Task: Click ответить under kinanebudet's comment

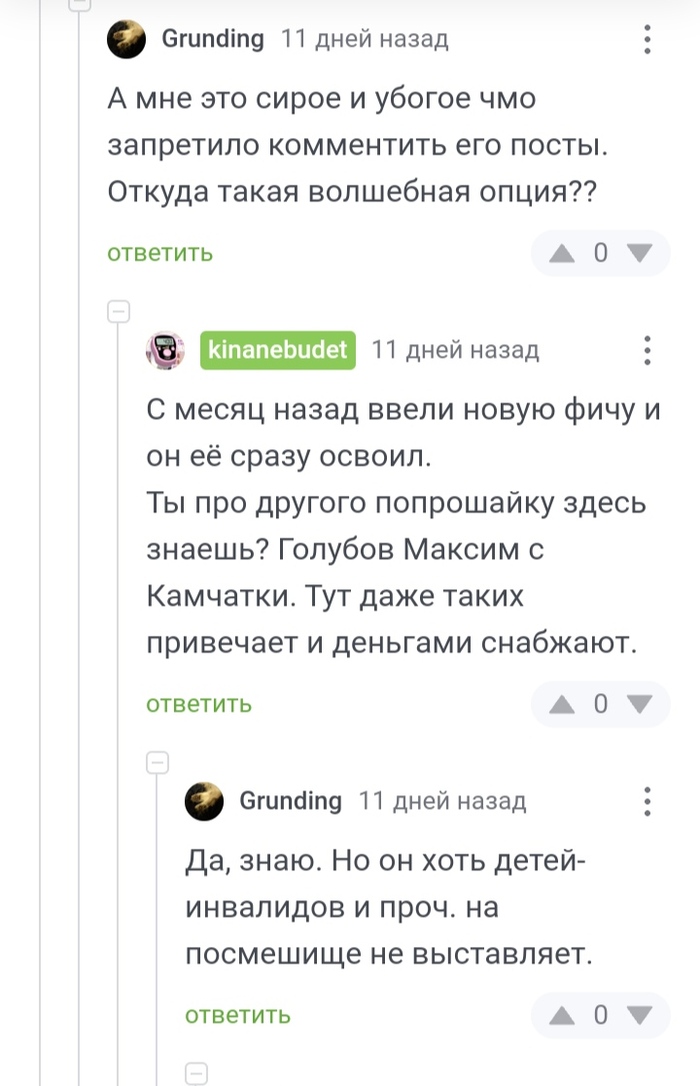Action: [x=199, y=704]
